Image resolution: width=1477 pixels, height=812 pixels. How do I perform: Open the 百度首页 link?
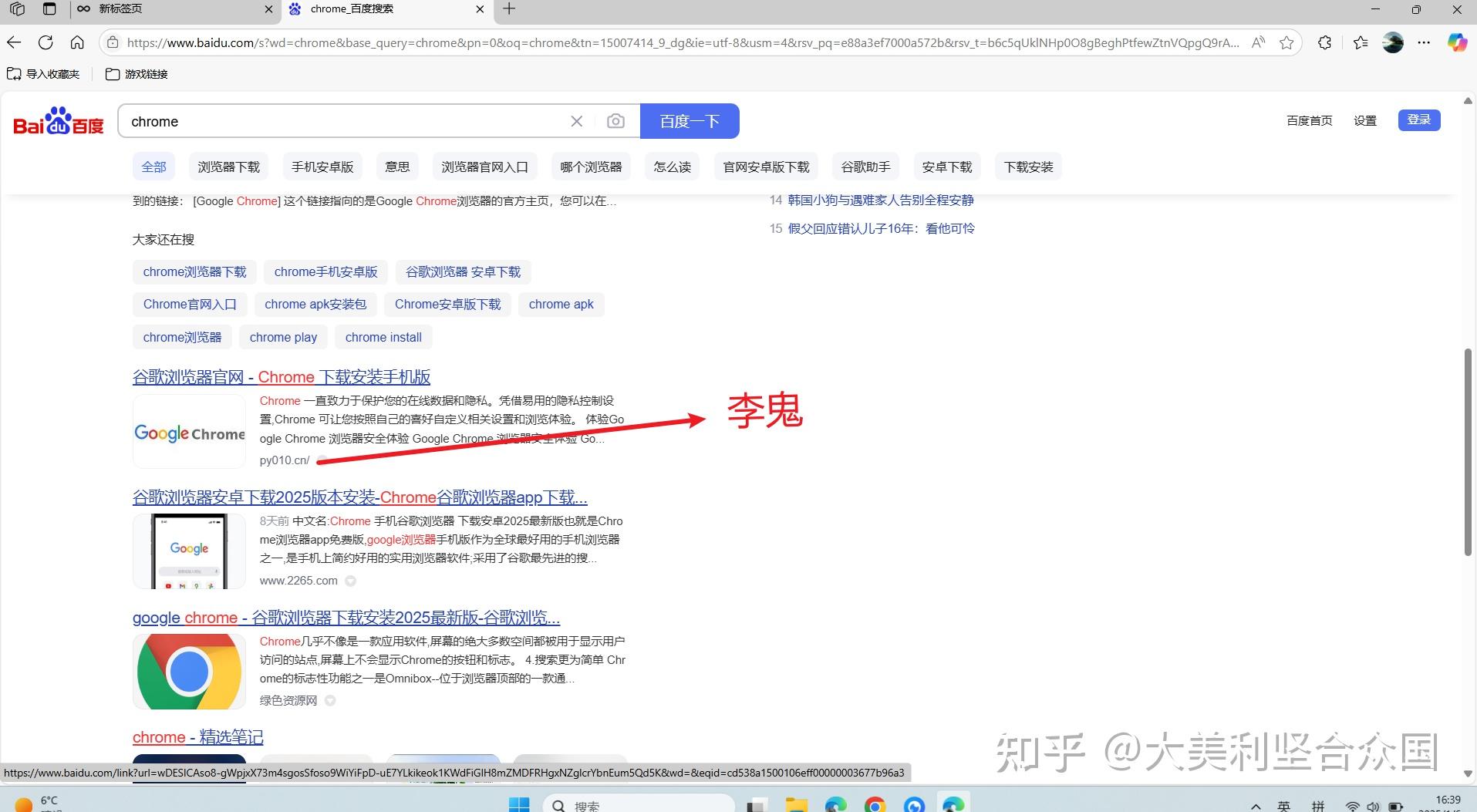pos(1310,120)
